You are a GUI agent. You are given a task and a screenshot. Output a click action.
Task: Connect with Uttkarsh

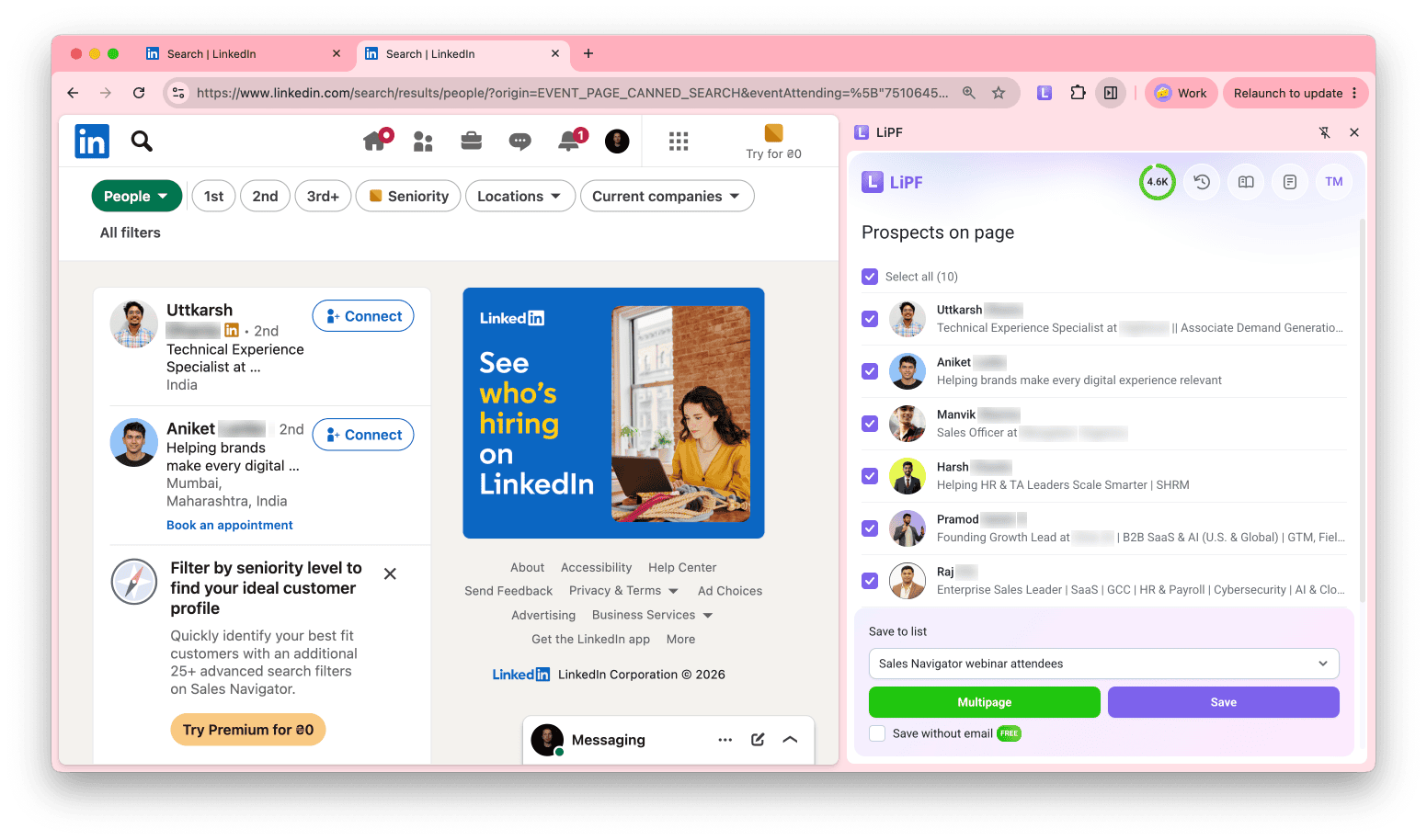[363, 316]
